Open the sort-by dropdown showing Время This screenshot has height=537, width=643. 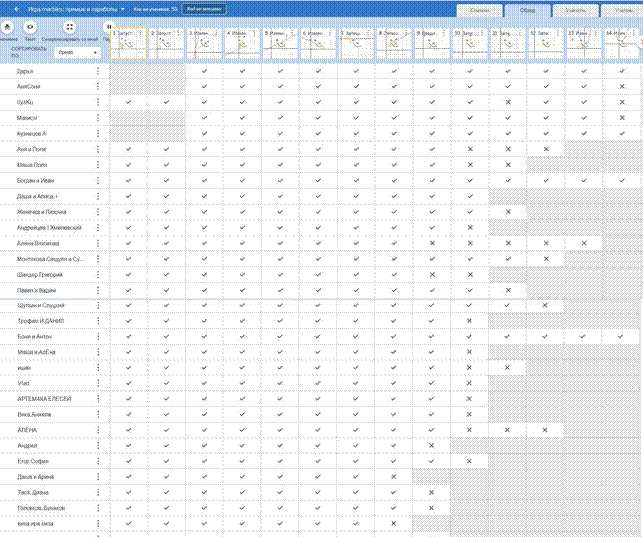[77, 49]
